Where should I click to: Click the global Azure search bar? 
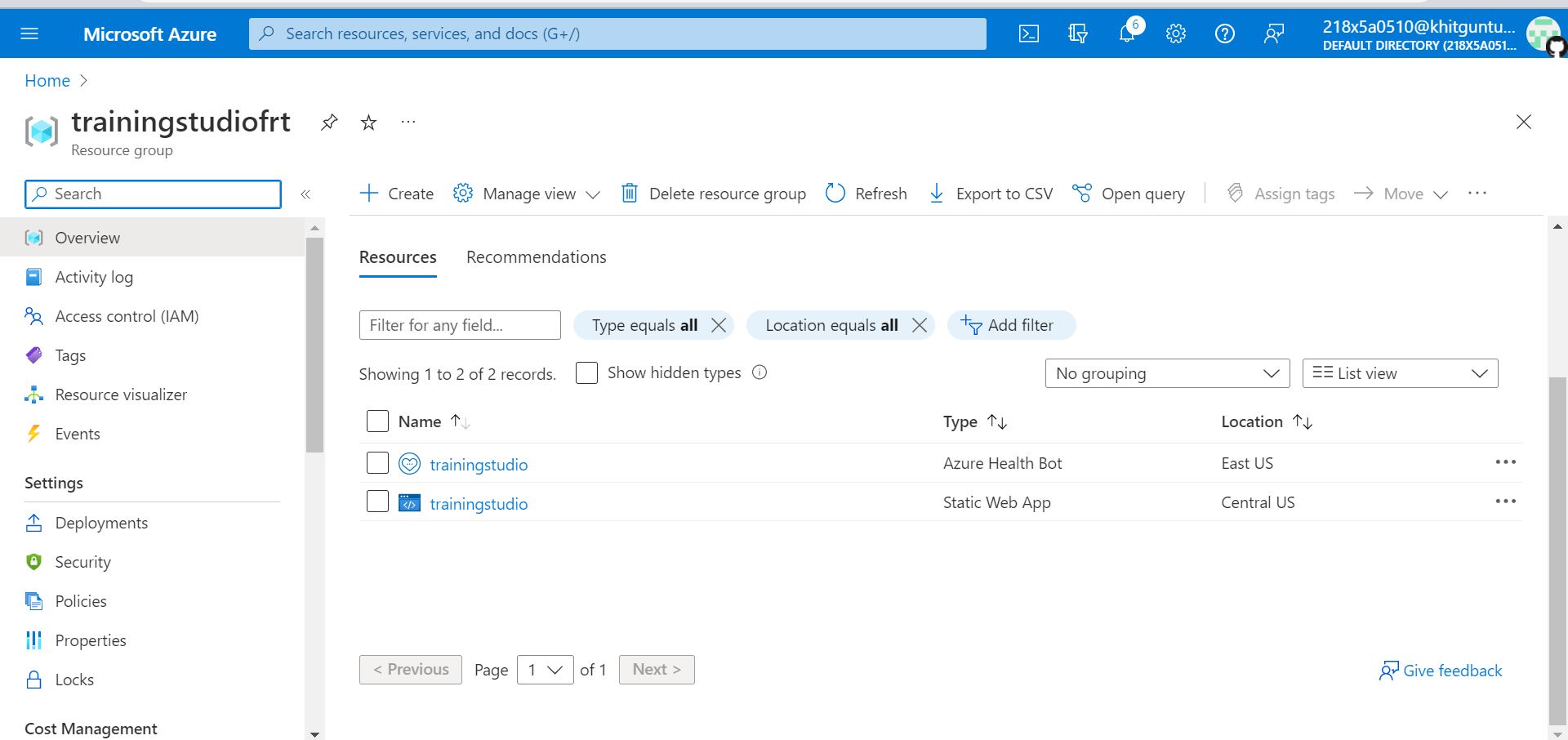coord(617,33)
